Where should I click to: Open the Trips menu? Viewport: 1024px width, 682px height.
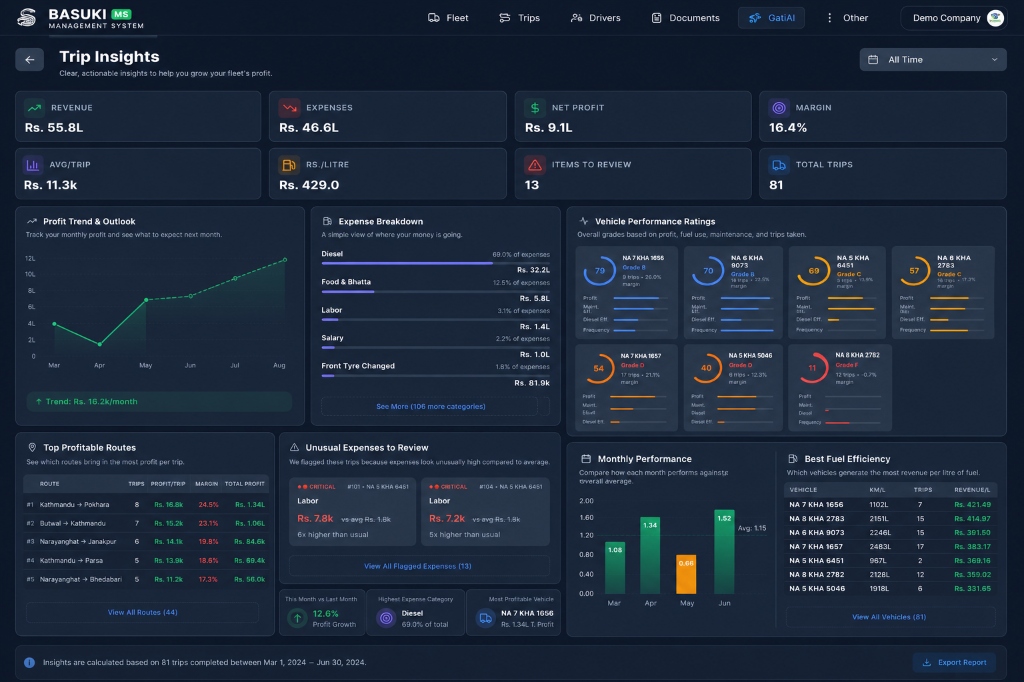point(519,18)
